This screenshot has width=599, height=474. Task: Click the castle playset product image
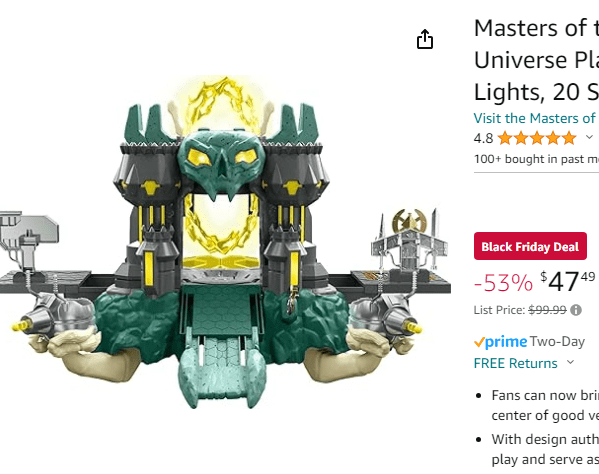(225, 243)
